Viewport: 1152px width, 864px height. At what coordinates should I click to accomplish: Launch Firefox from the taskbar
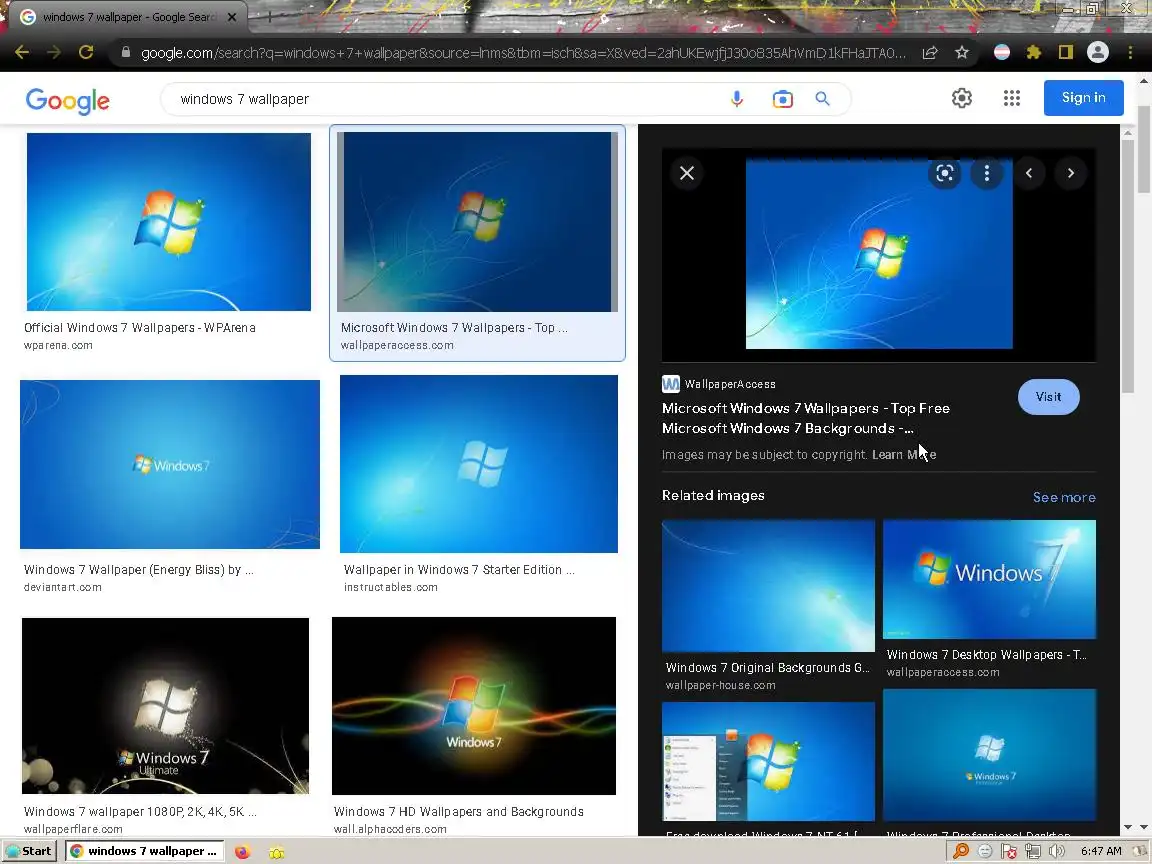(242, 852)
